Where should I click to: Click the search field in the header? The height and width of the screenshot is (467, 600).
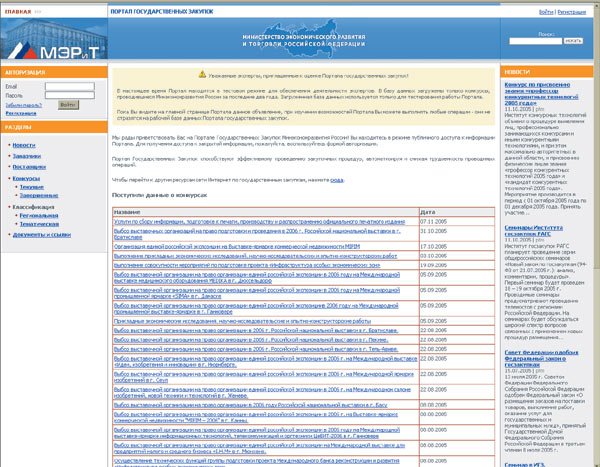click(x=535, y=41)
